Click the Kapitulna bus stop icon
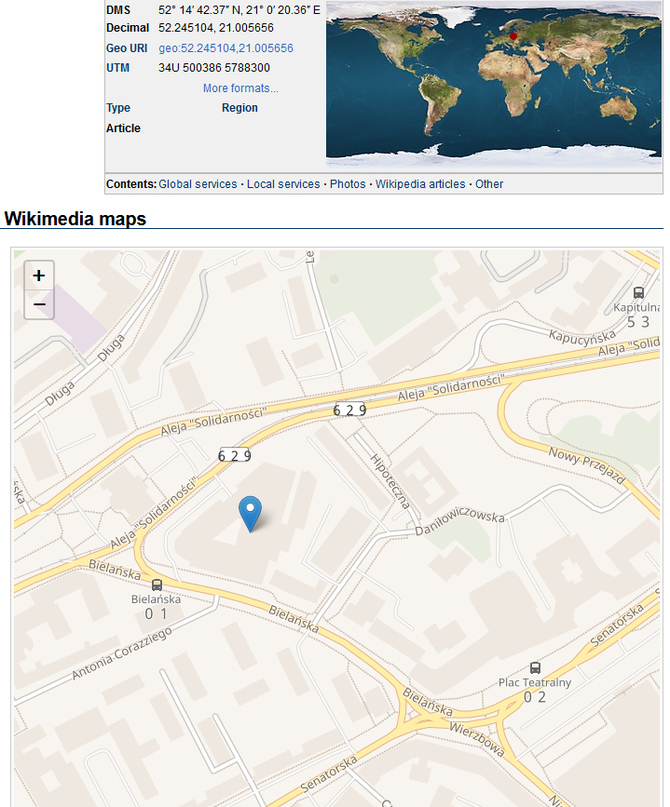 tap(639, 293)
